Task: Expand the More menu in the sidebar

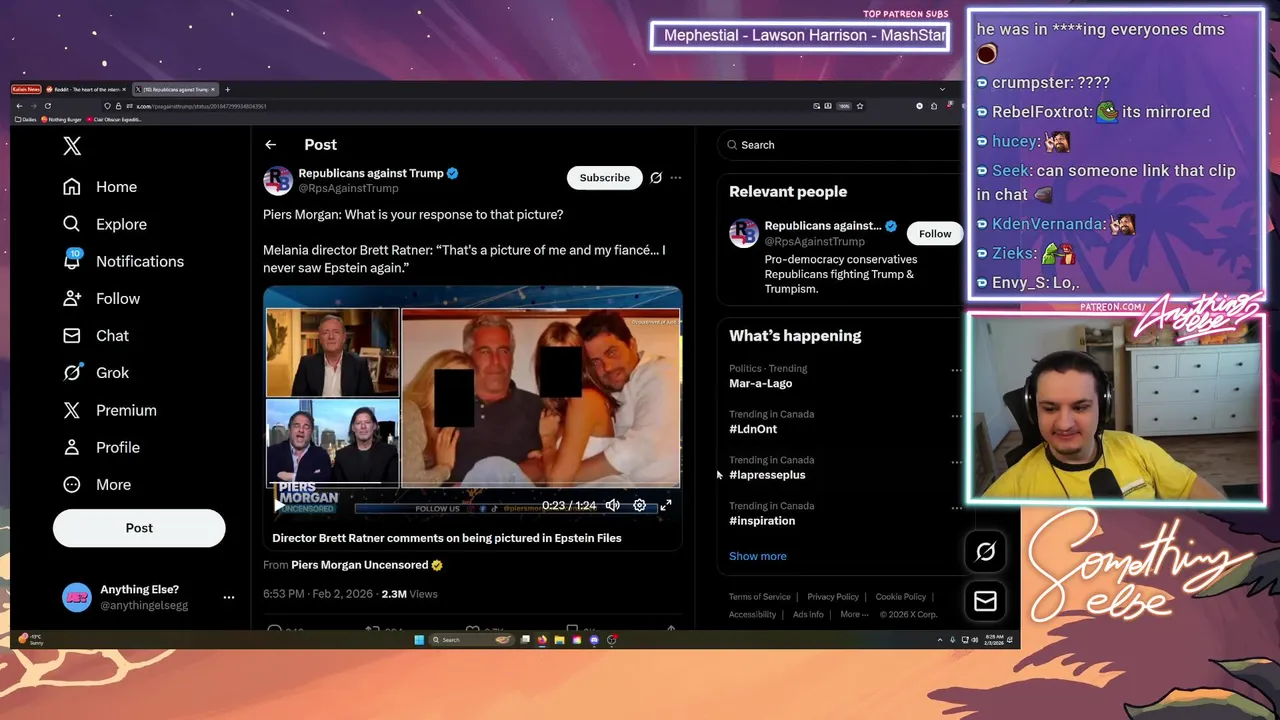Action: click(x=97, y=484)
